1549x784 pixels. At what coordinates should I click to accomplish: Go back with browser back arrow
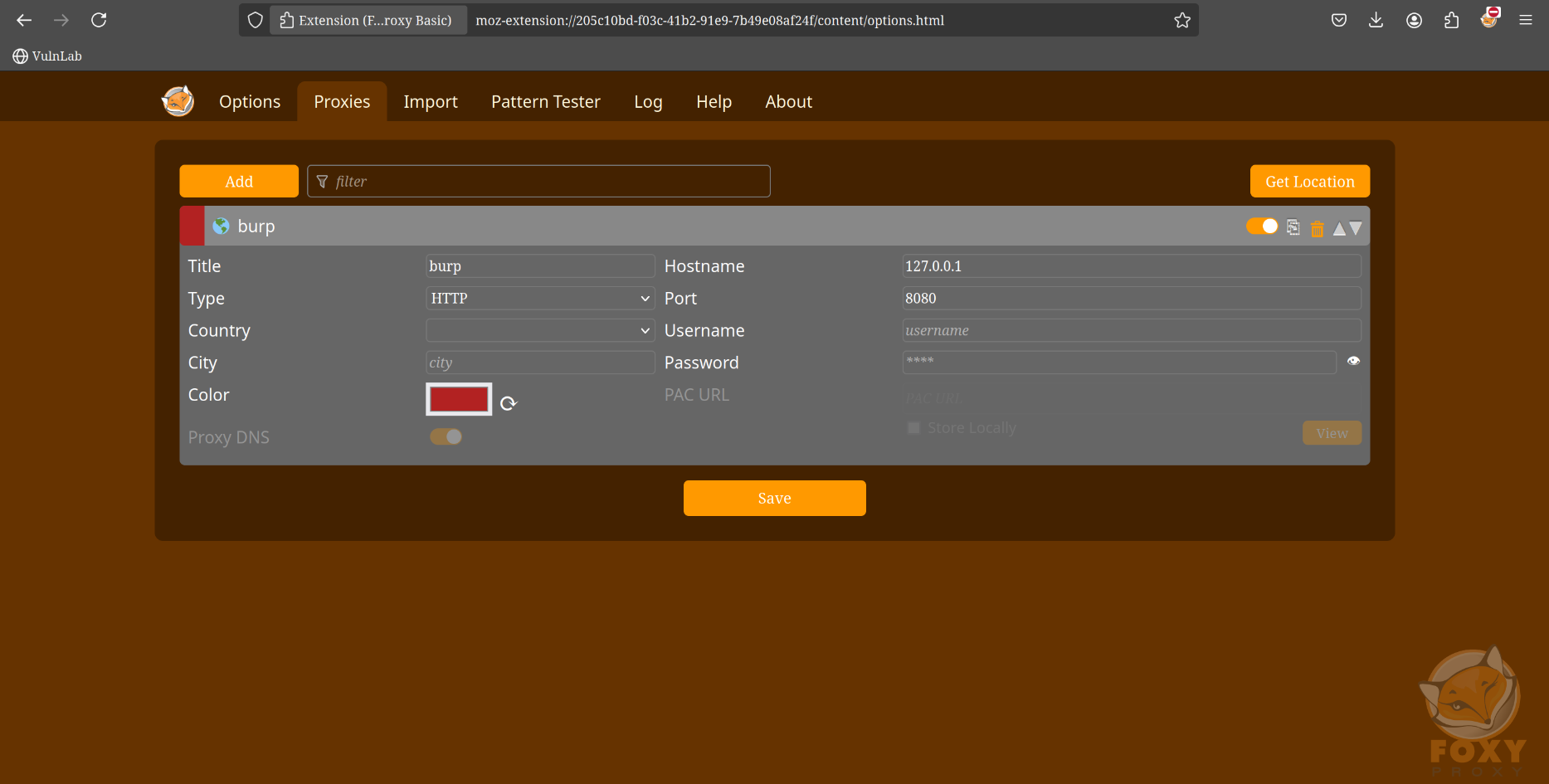pyautogui.click(x=24, y=20)
